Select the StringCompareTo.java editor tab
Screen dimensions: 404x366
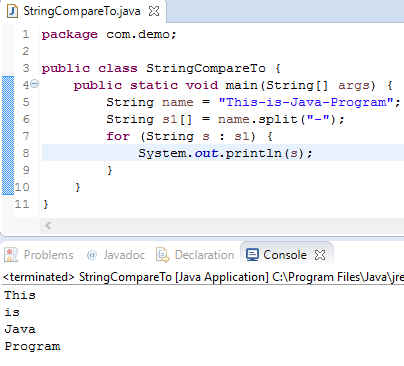(x=82, y=11)
